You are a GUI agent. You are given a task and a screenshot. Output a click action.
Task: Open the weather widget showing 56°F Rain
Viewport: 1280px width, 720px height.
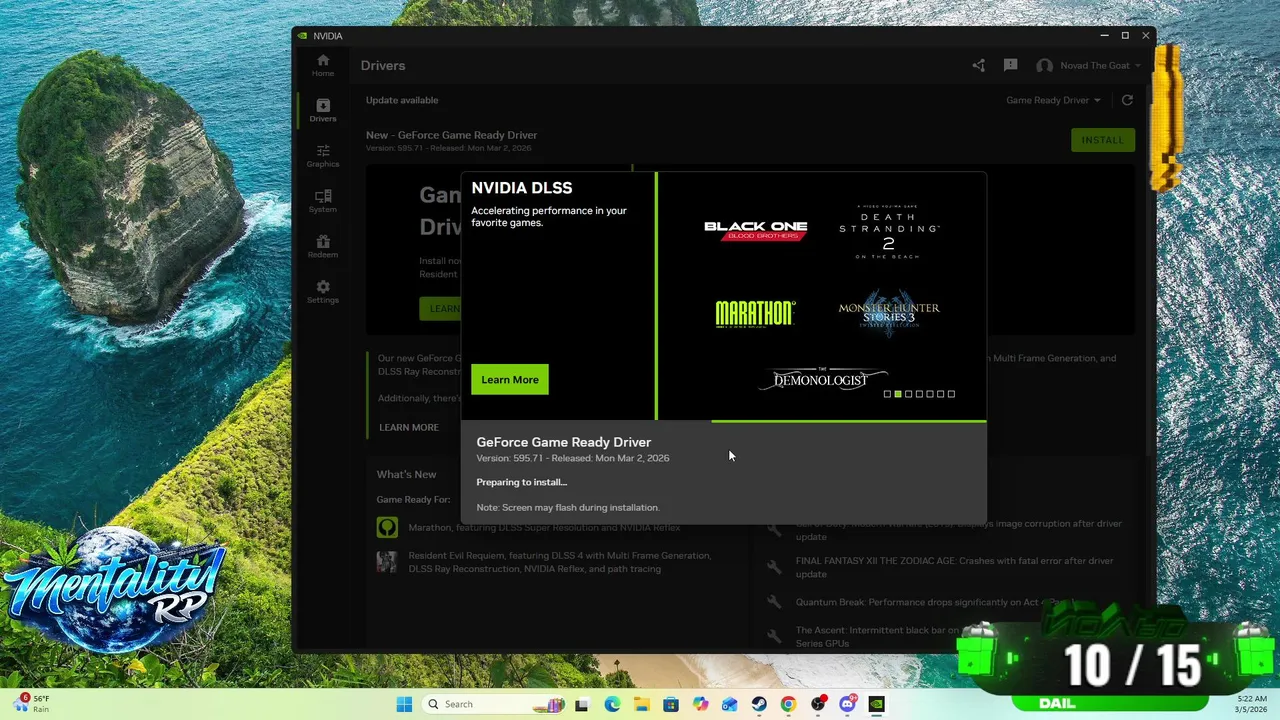tap(30, 704)
